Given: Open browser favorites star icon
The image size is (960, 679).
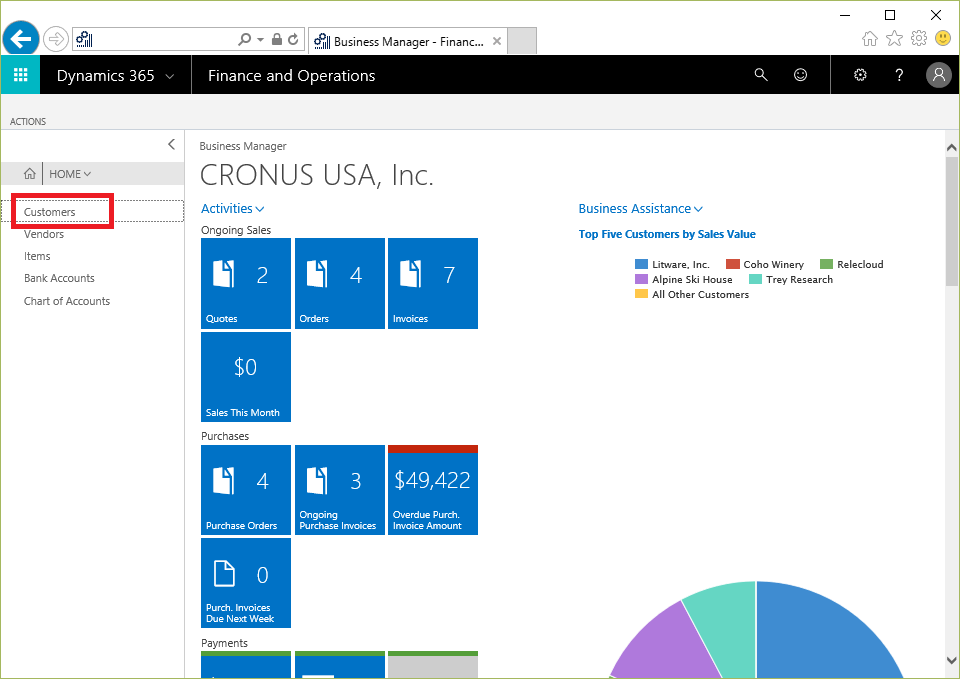Looking at the screenshot, I should click(894, 39).
